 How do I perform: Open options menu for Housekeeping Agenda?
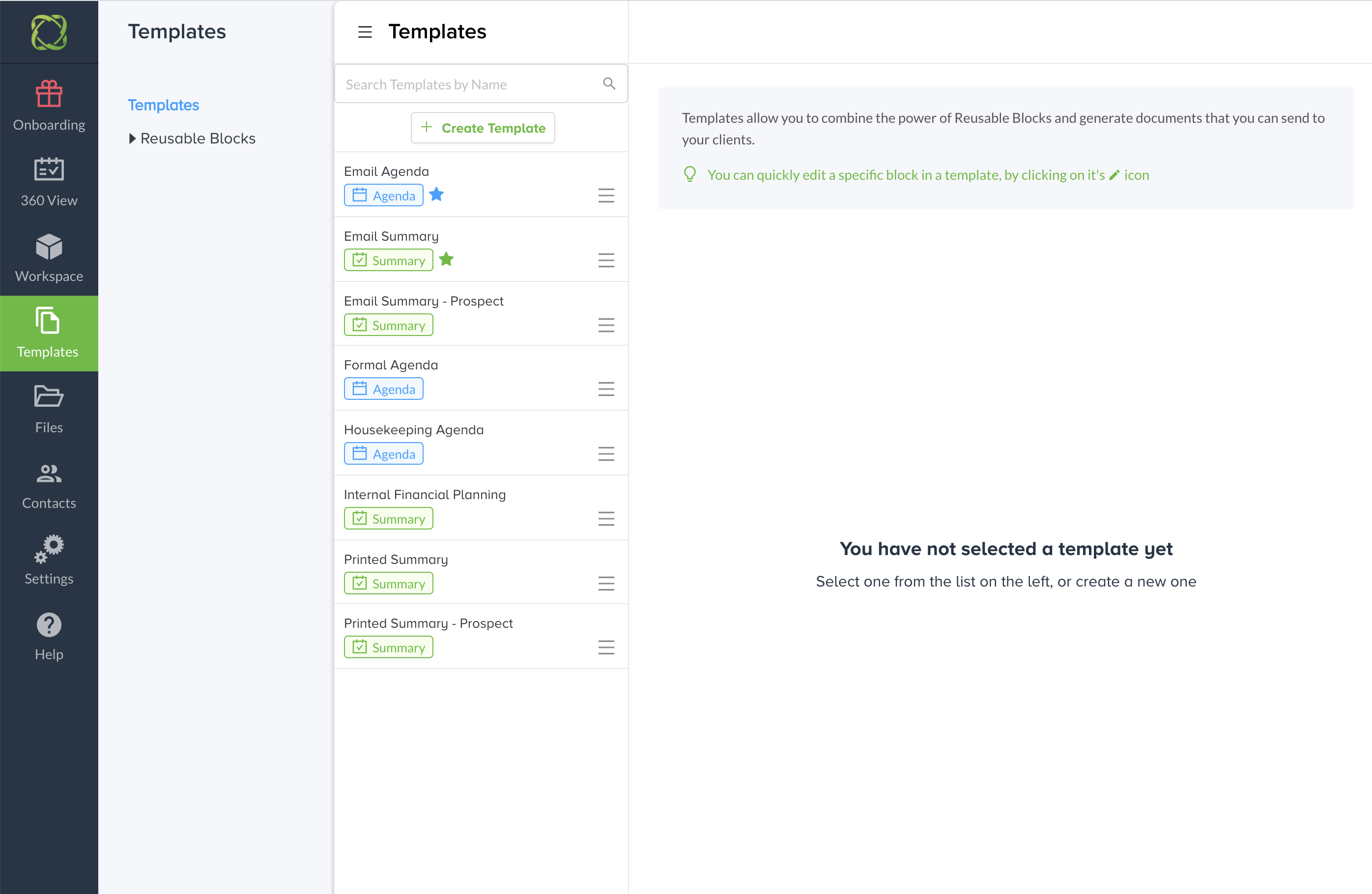pyautogui.click(x=606, y=453)
